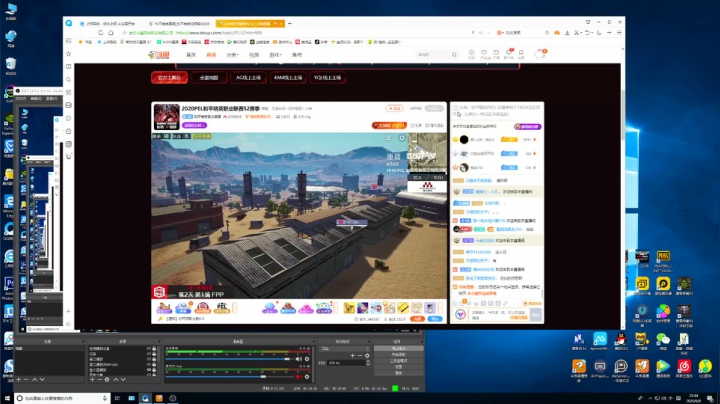This screenshot has height=404, width=720.
Task: Click the Douyu search magnifier icon
Action: (454, 55)
